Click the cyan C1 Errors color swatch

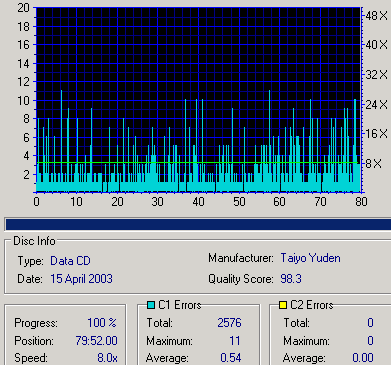click(151, 305)
